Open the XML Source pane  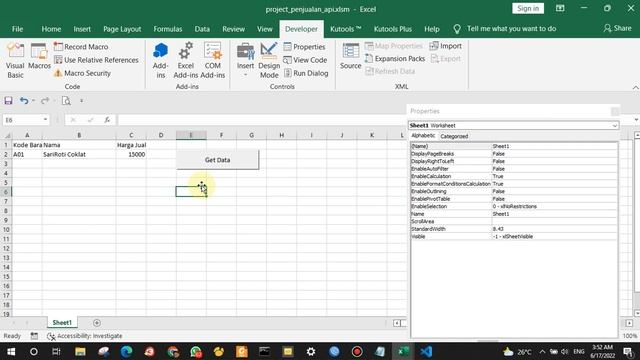[x=351, y=56]
